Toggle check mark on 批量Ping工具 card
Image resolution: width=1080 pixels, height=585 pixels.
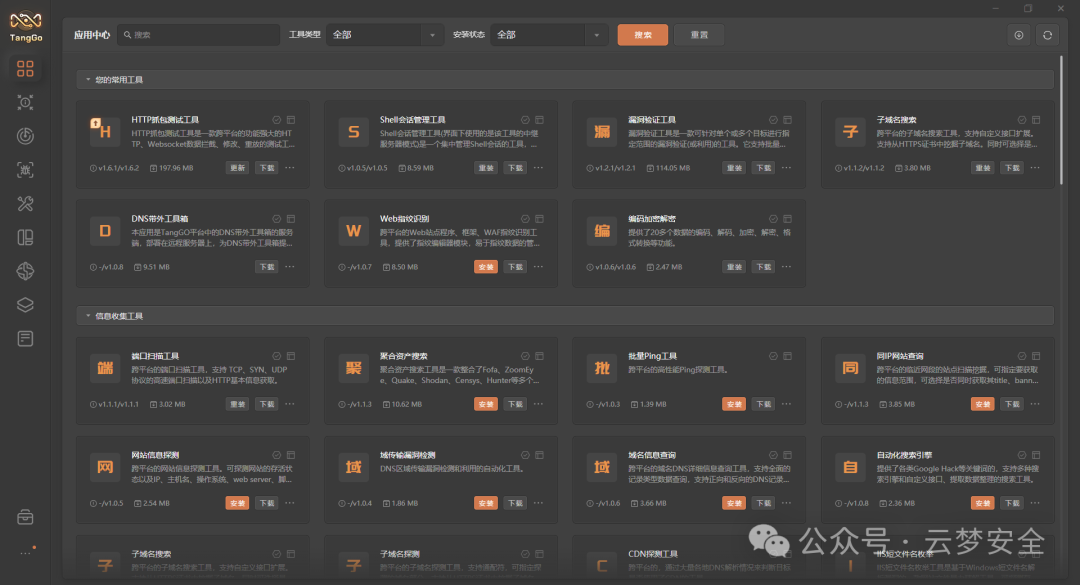(773, 356)
